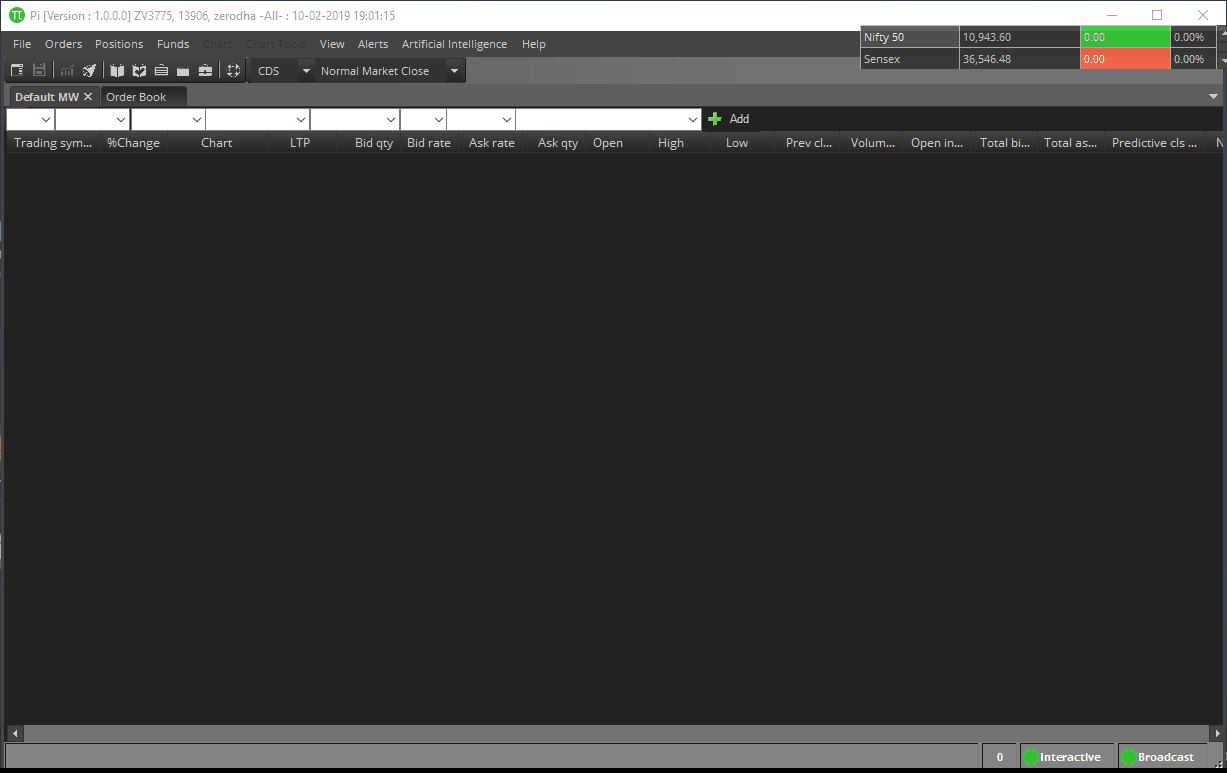Click the briefcase with clasp toolbar icon
Image resolution: width=1227 pixels, height=773 pixels.
(205, 71)
